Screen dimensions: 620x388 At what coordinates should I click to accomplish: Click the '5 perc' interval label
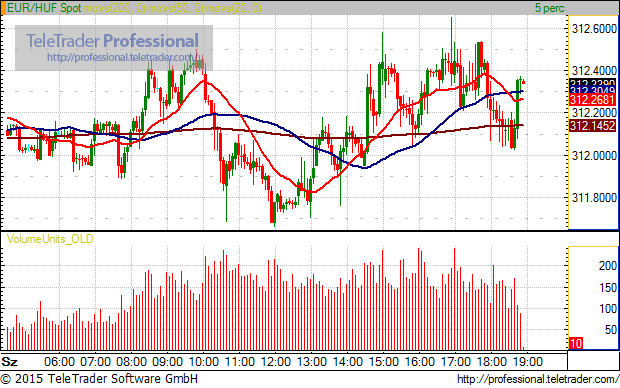point(550,8)
